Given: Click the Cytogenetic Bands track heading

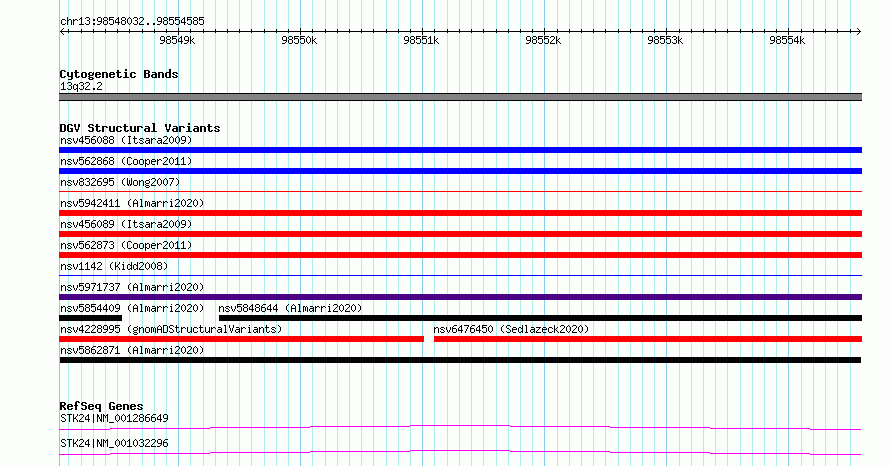Looking at the screenshot, I should pyautogui.click(x=119, y=74).
